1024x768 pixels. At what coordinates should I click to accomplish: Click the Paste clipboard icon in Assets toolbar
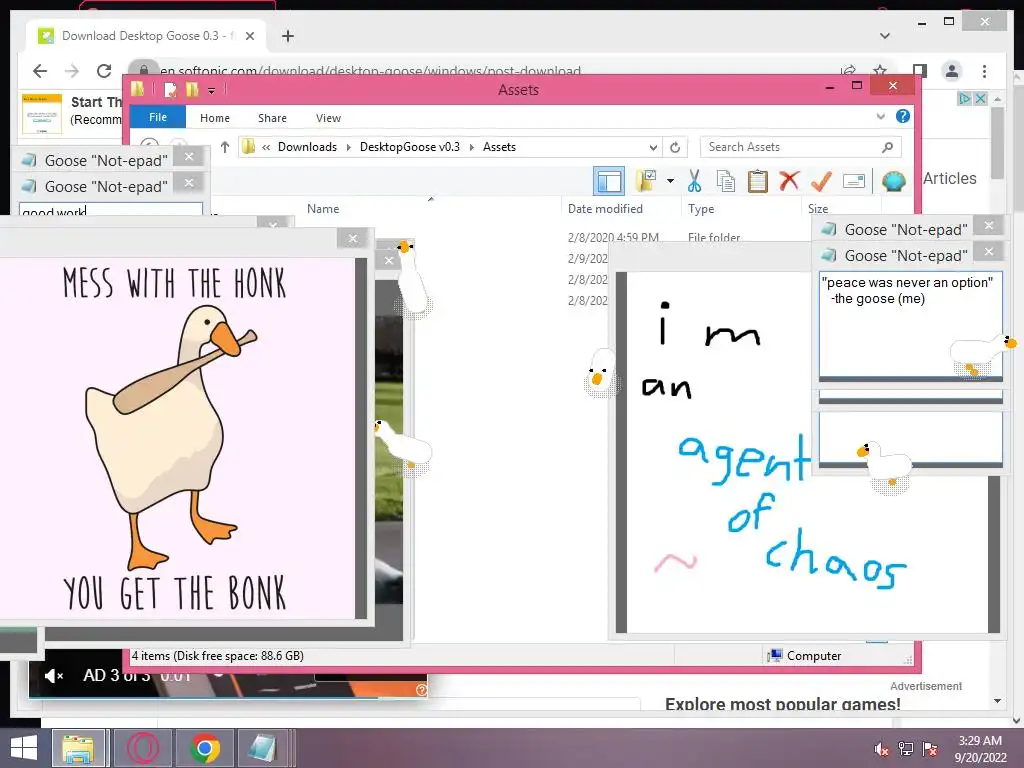click(x=758, y=181)
